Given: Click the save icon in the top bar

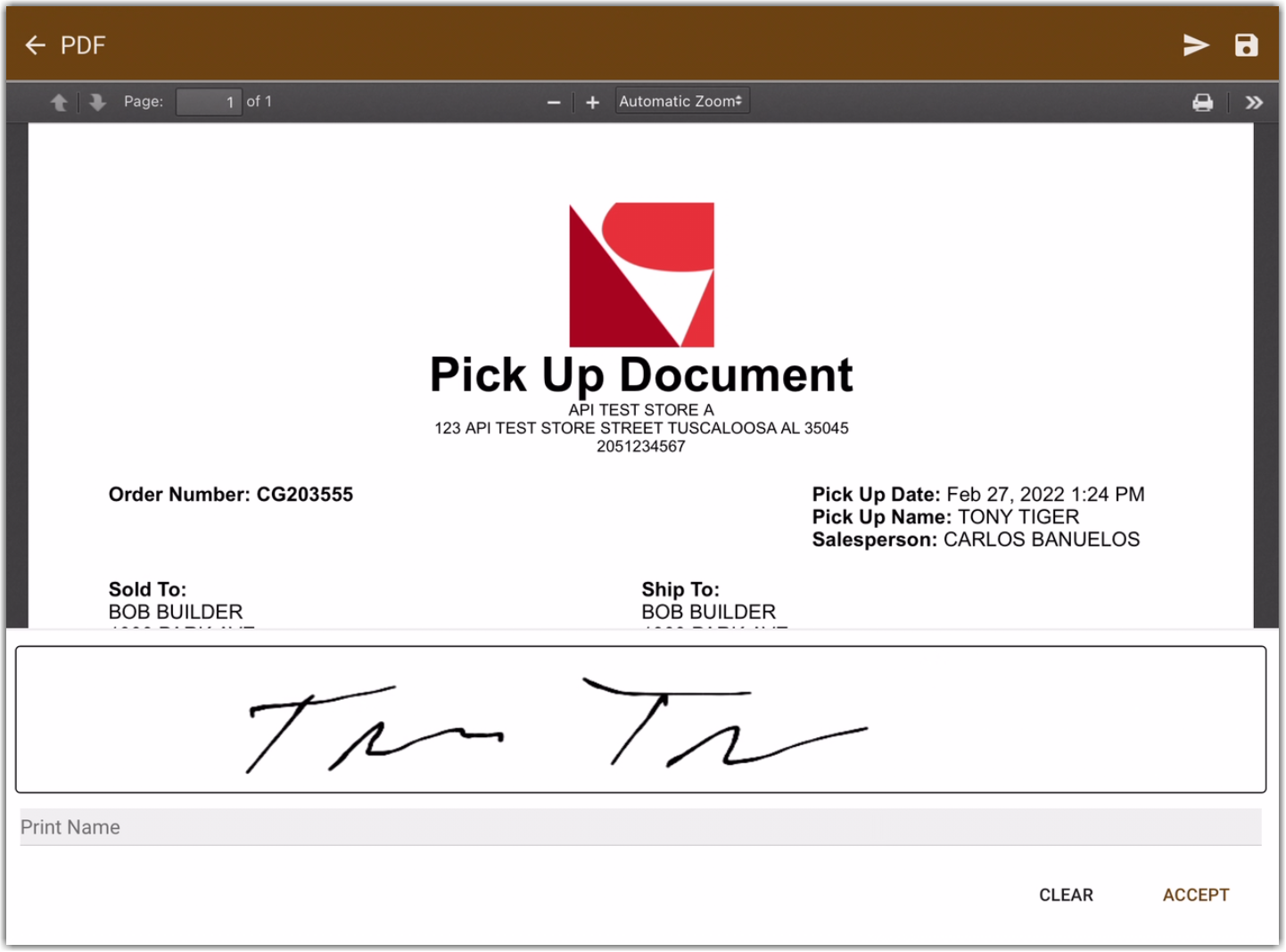Looking at the screenshot, I should [1246, 45].
